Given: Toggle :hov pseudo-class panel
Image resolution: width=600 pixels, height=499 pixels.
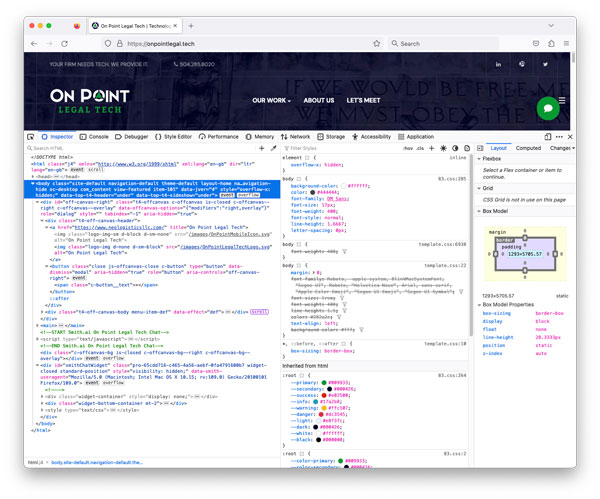Looking at the screenshot, I should tap(408, 147).
